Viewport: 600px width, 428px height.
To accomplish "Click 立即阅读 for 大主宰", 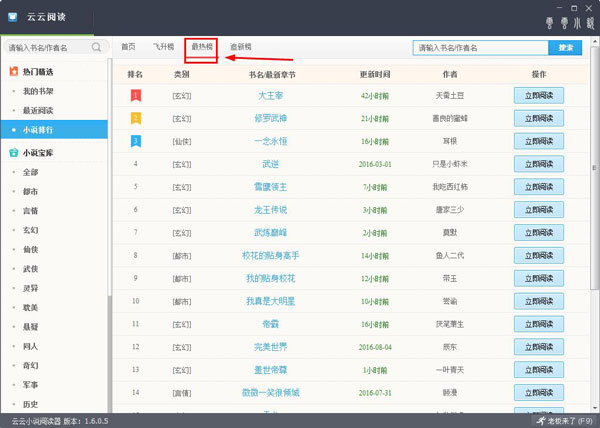I will [x=539, y=96].
